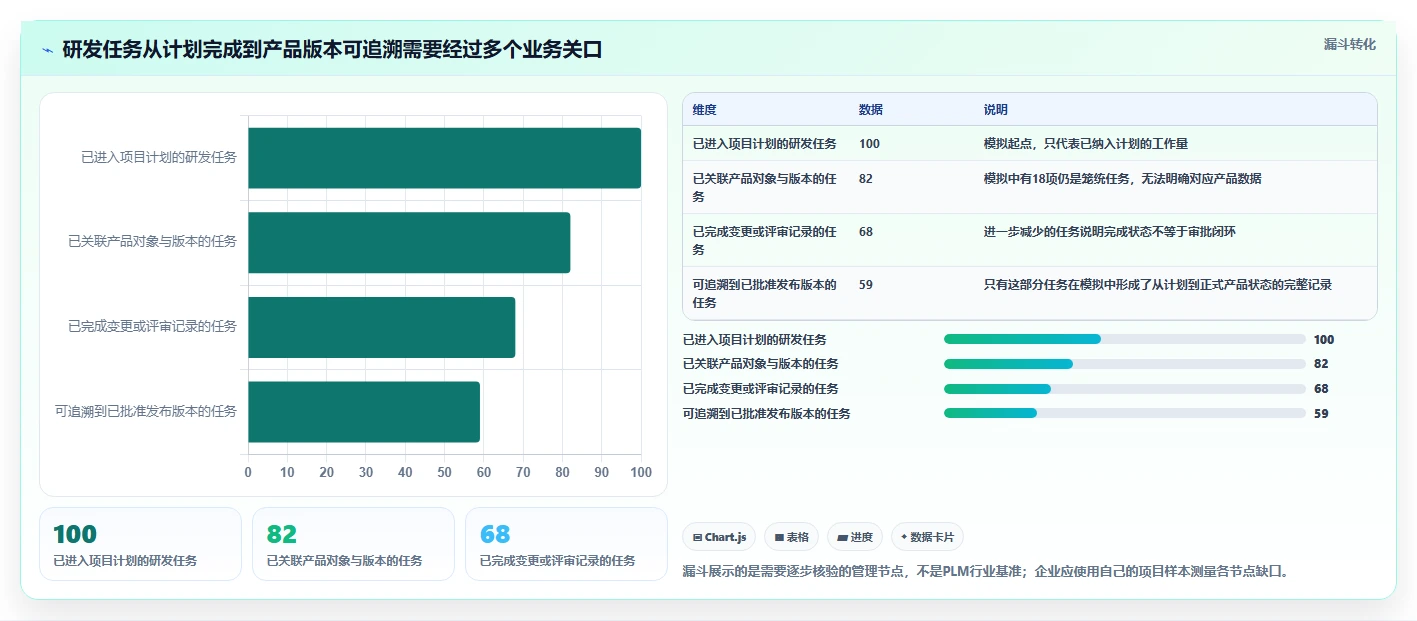Click the 数据 column header
Viewport: 1417px width, 621px height.
coord(871,110)
